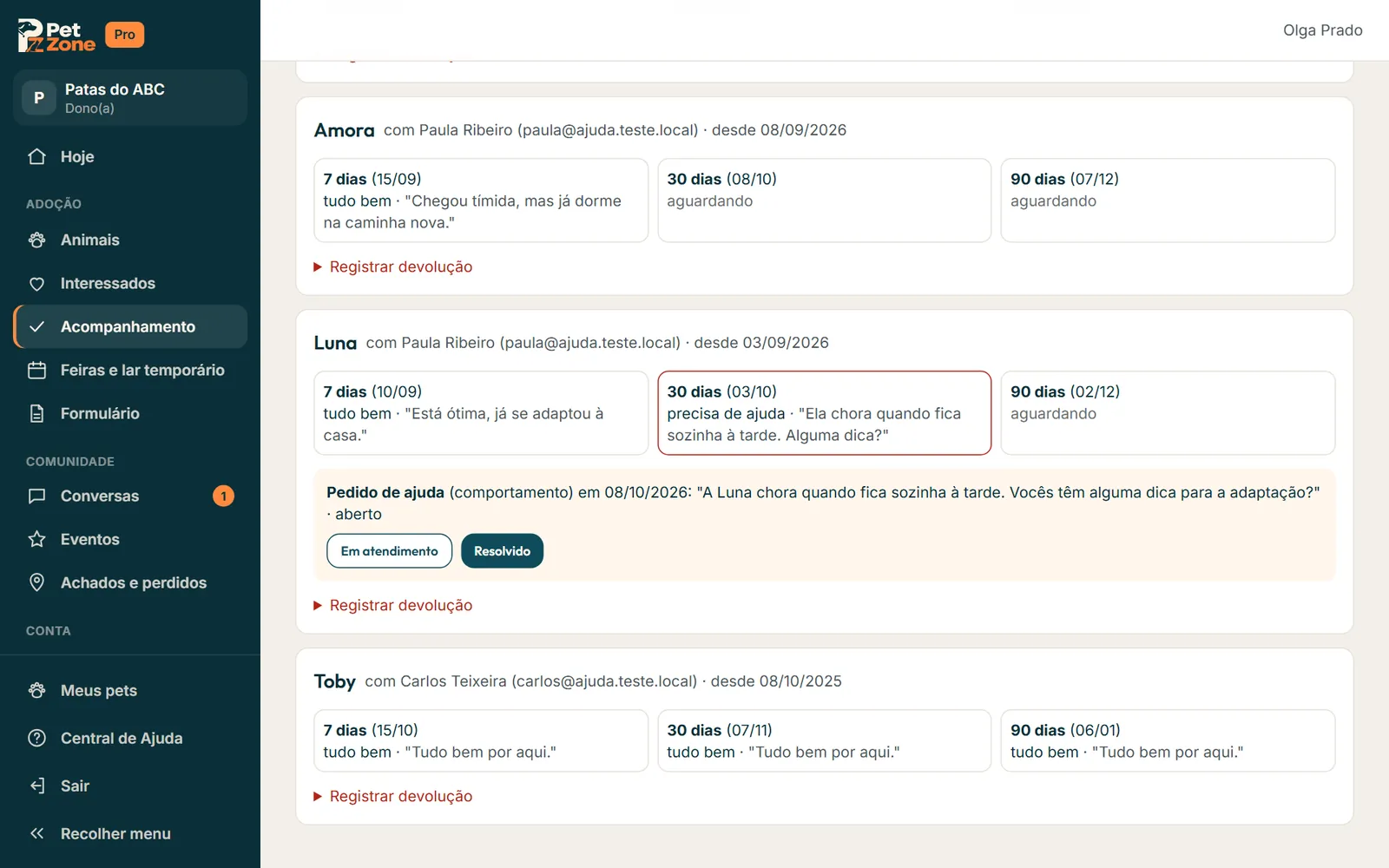Click Luna's 7 dias (10/09) card
1389x868 pixels.
[x=481, y=413]
